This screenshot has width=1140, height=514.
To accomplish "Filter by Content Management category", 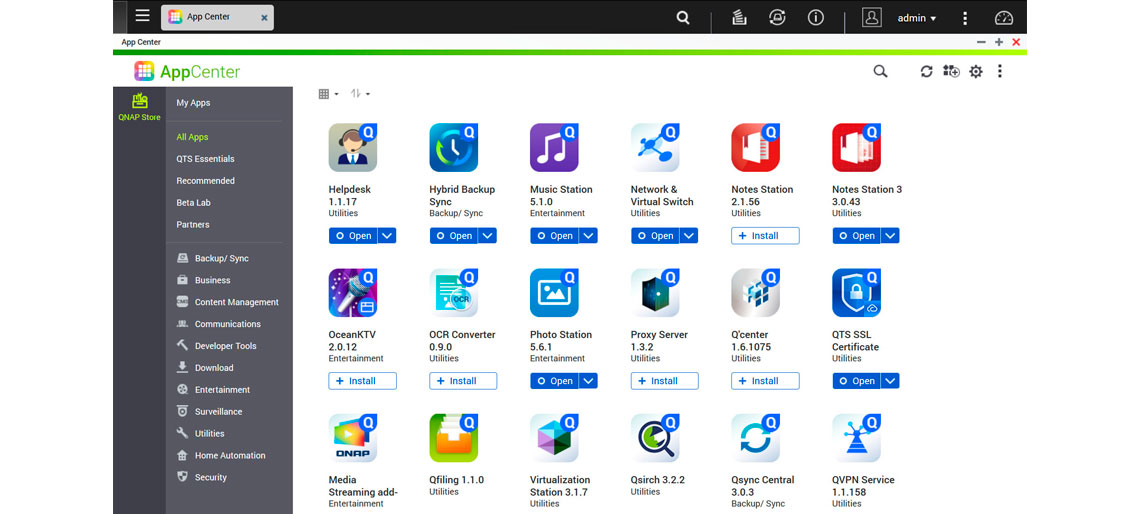I will (x=229, y=302).
